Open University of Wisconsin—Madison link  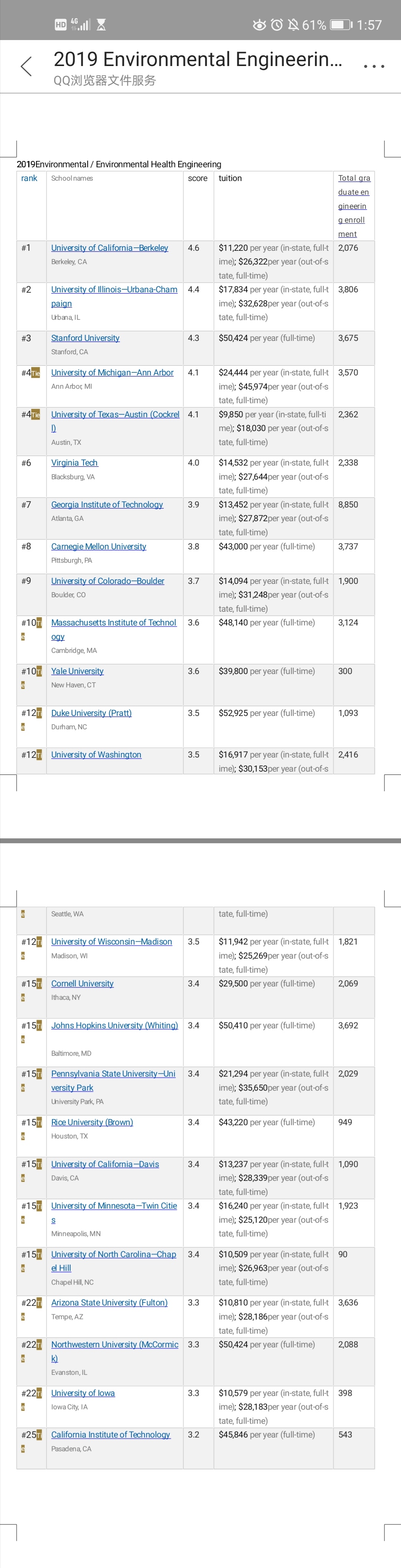pos(111,941)
